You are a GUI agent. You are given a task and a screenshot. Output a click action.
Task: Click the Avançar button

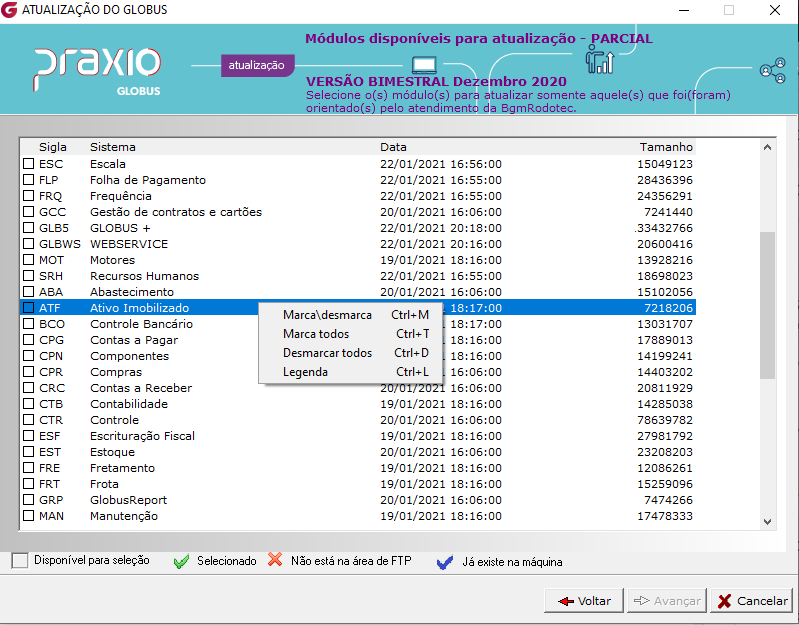point(667,601)
